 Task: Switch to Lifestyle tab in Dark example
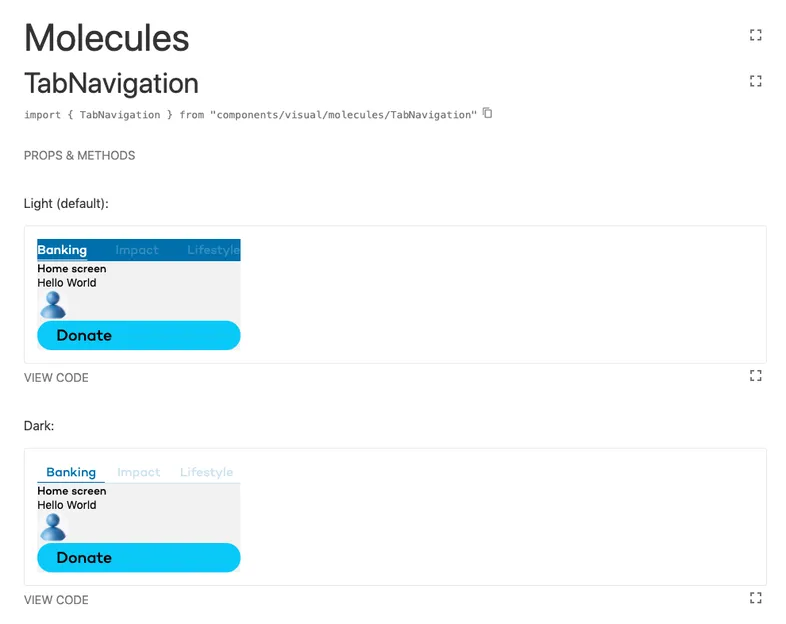206,472
